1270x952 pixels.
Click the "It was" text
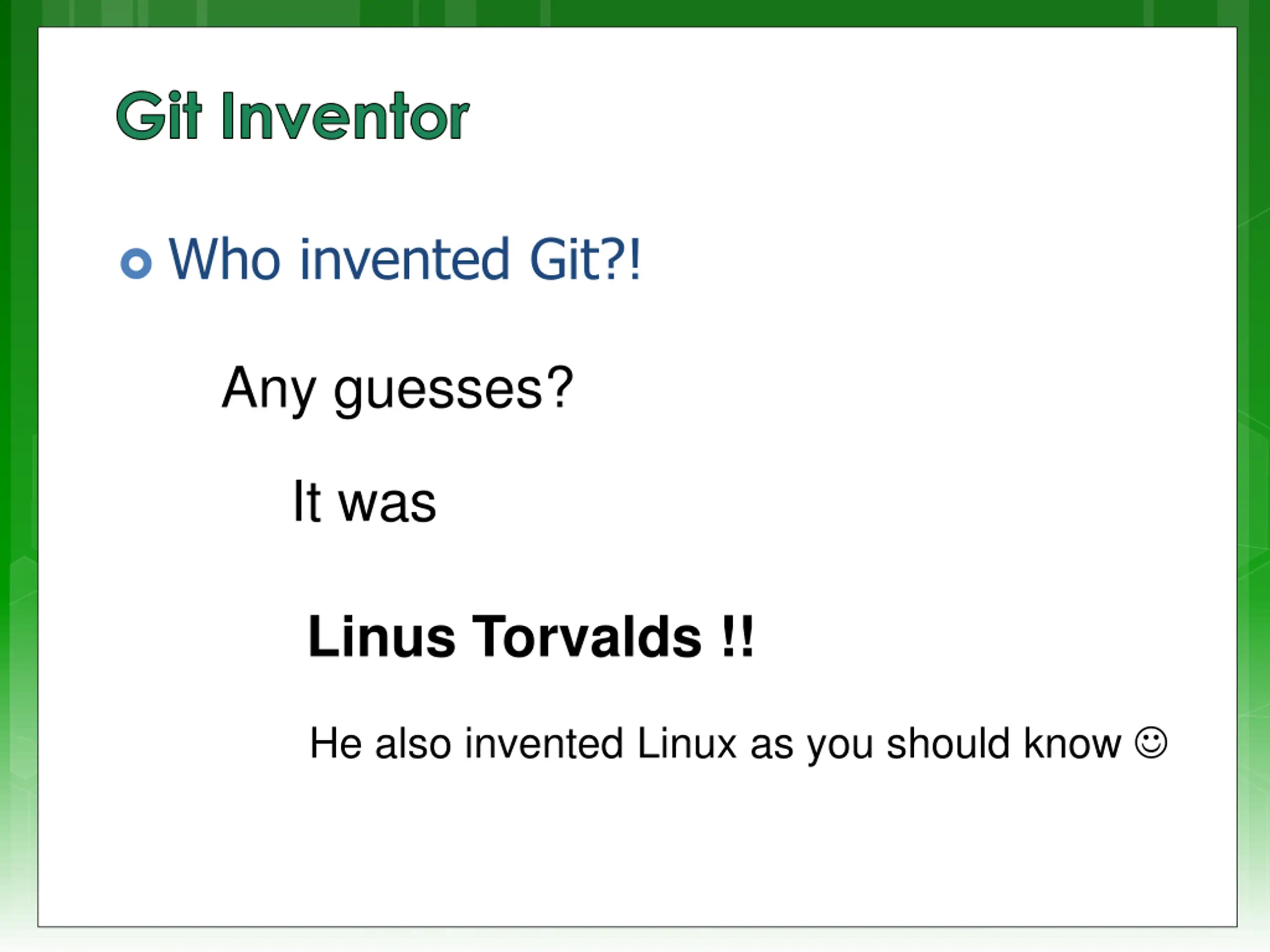coord(365,502)
